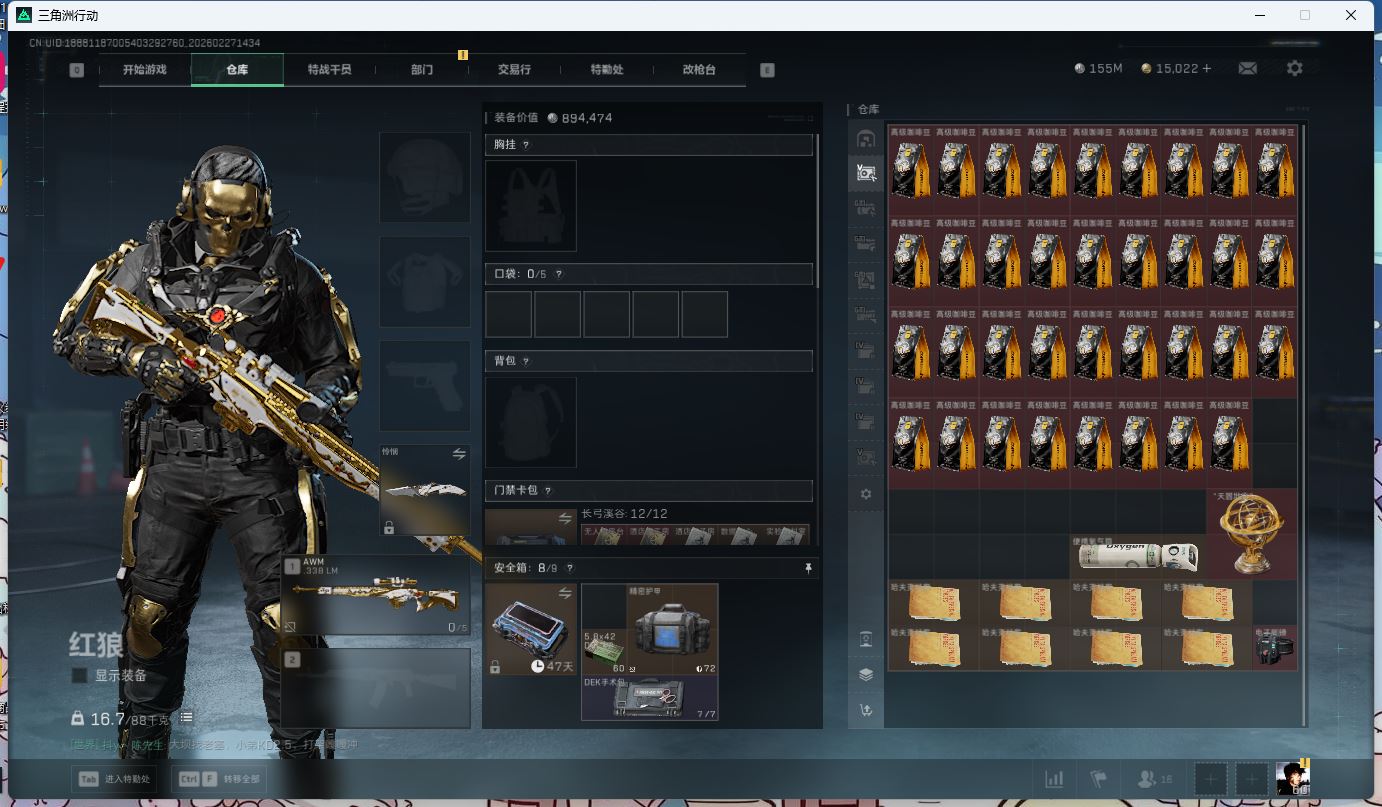Open the mail envelope icon
Image resolution: width=1382 pixels, height=807 pixels.
click(1247, 68)
